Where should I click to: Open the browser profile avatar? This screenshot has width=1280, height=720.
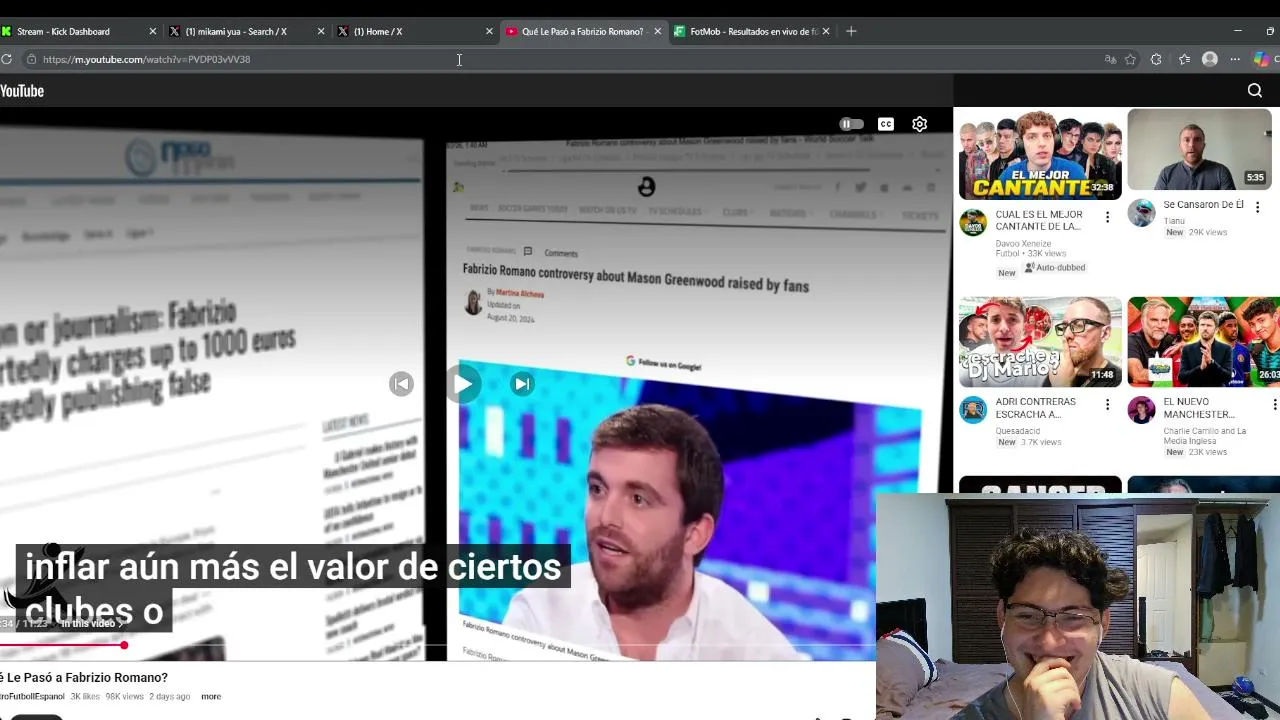tap(1210, 59)
